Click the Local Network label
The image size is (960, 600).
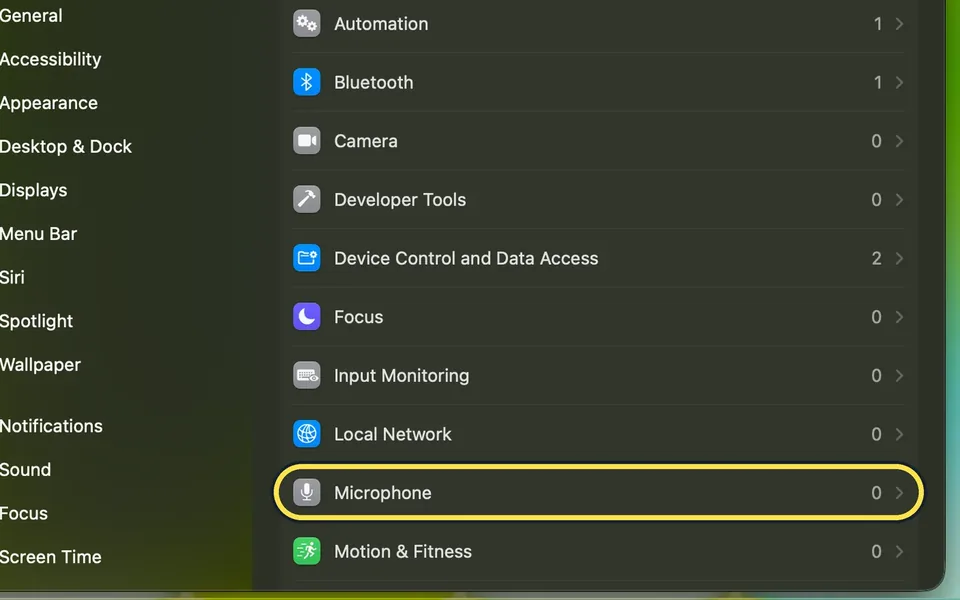tap(392, 434)
